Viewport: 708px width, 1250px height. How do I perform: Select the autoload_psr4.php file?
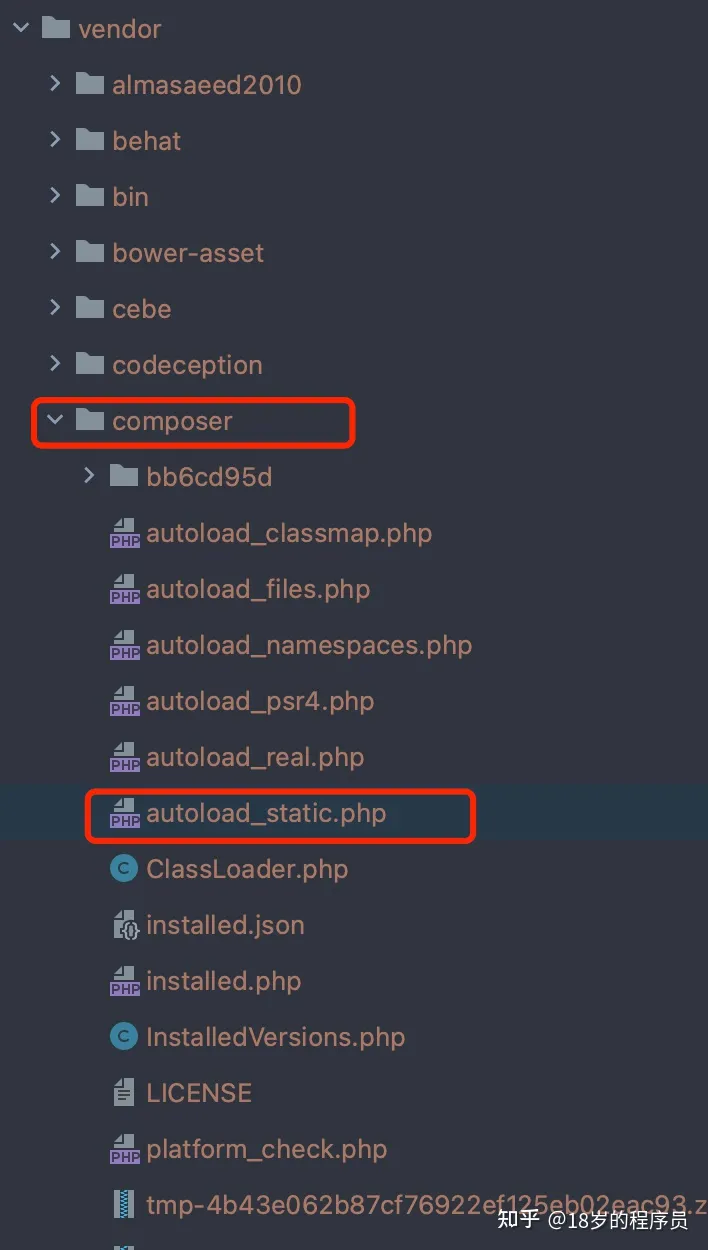tap(260, 702)
